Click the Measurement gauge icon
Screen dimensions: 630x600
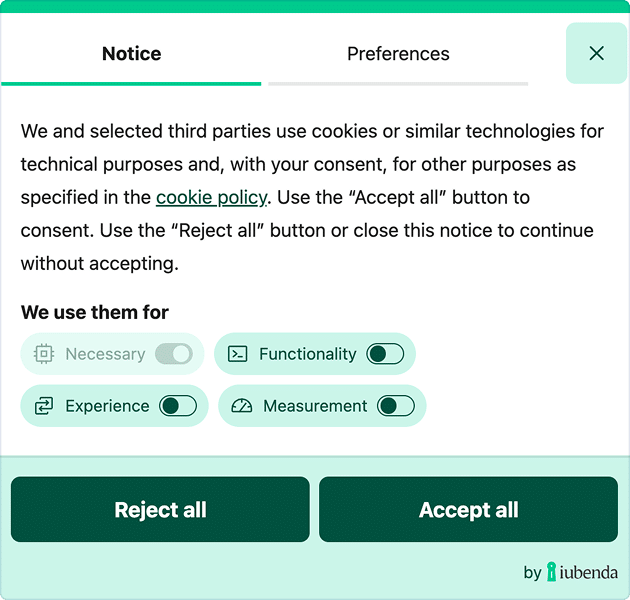[x=242, y=406]
